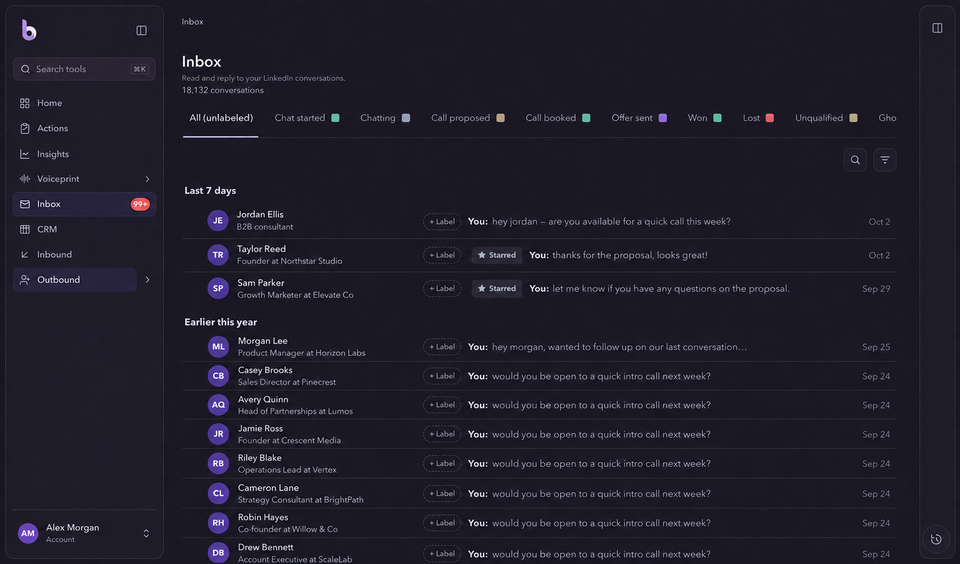Screen dimensions: 960x564
Task: Add label to Cameron Lane
Action: coord(442,494)
